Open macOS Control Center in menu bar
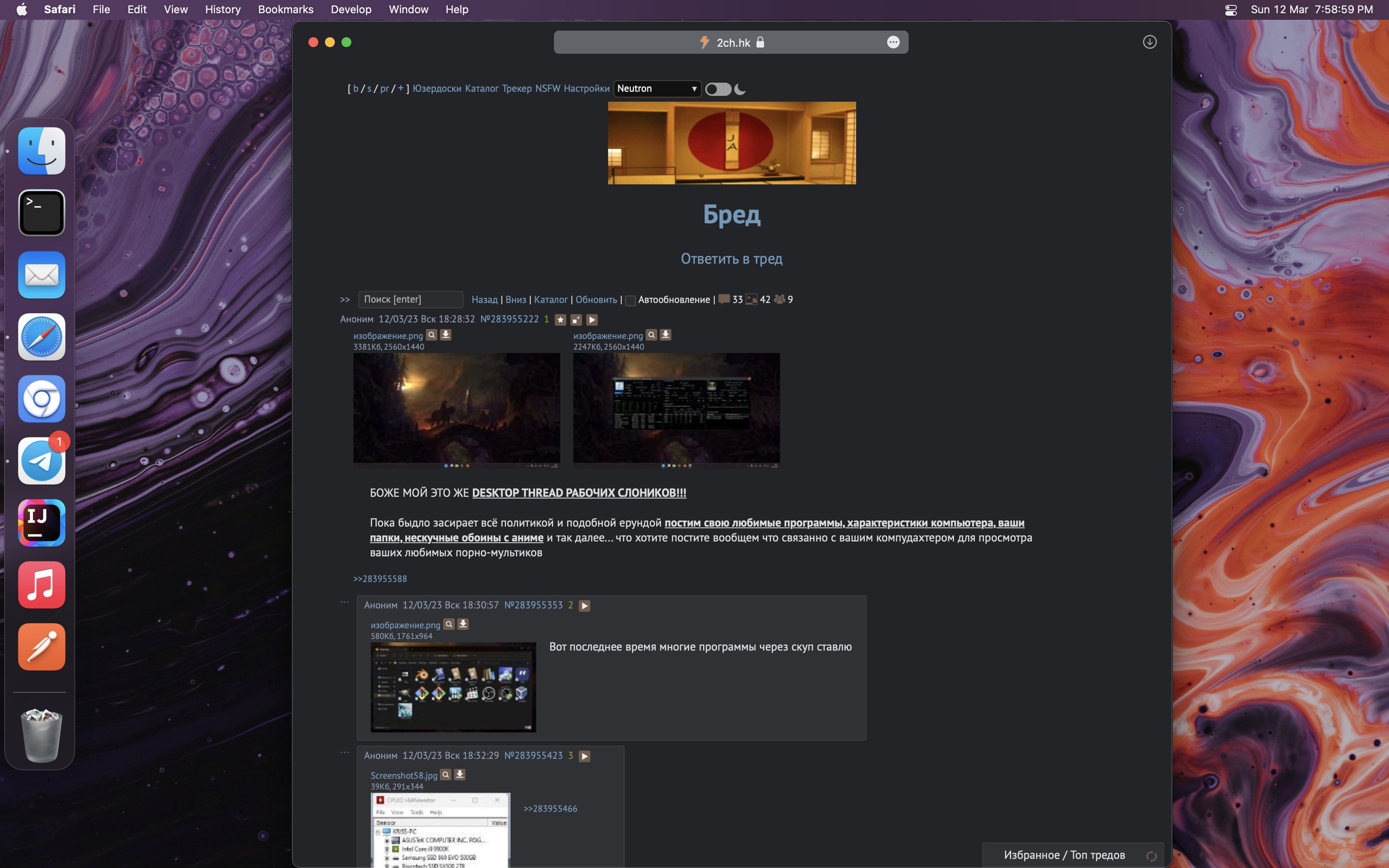This screenshot has height=868, width=1389. point(1231,10)
